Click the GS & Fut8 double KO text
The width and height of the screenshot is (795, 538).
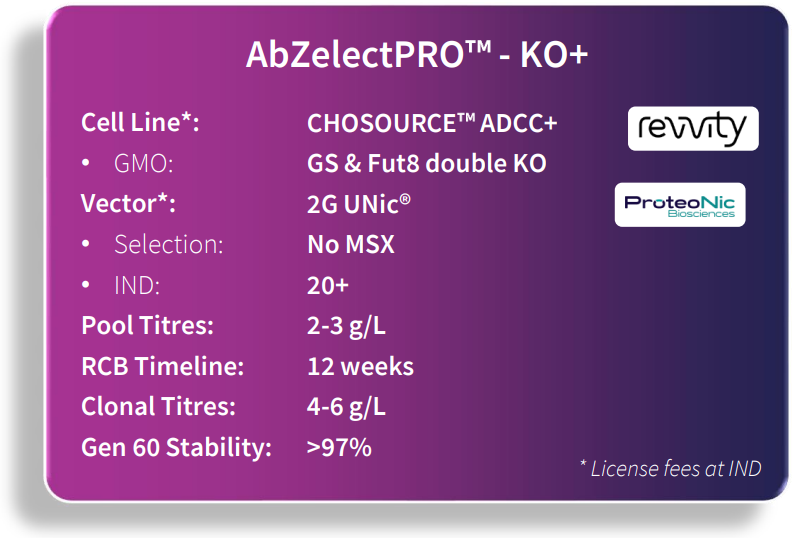[427, 163]
